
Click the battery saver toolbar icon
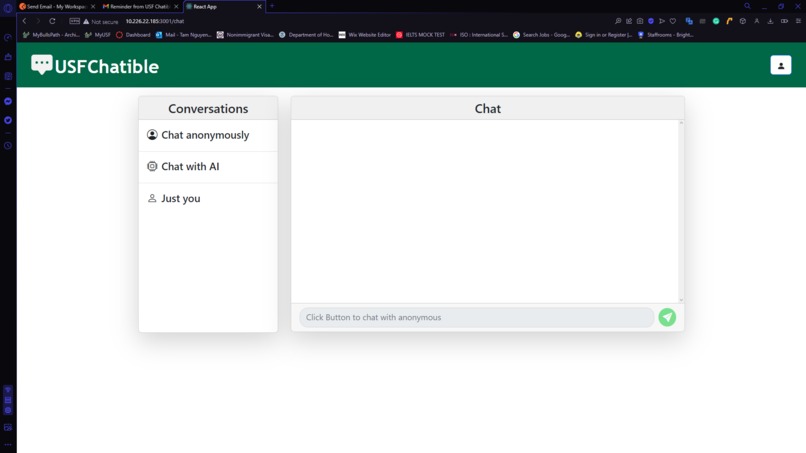point(784,21)
